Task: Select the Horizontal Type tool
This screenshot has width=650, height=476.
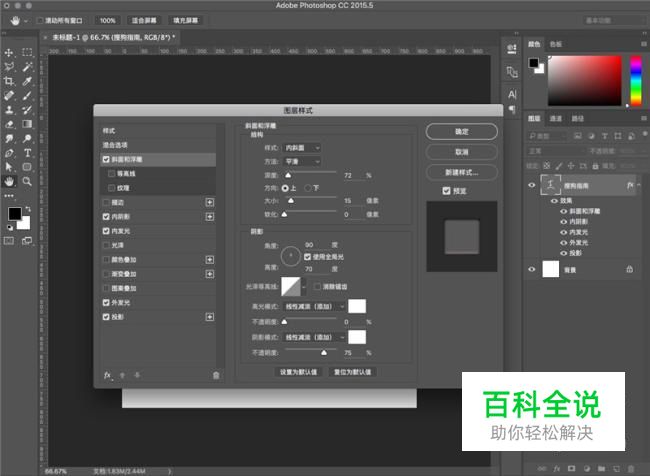Action: (27, 153)
